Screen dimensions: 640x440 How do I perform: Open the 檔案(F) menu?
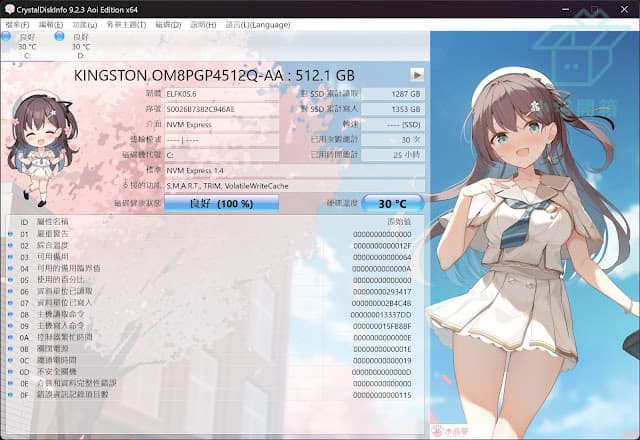tap(18, 25)
